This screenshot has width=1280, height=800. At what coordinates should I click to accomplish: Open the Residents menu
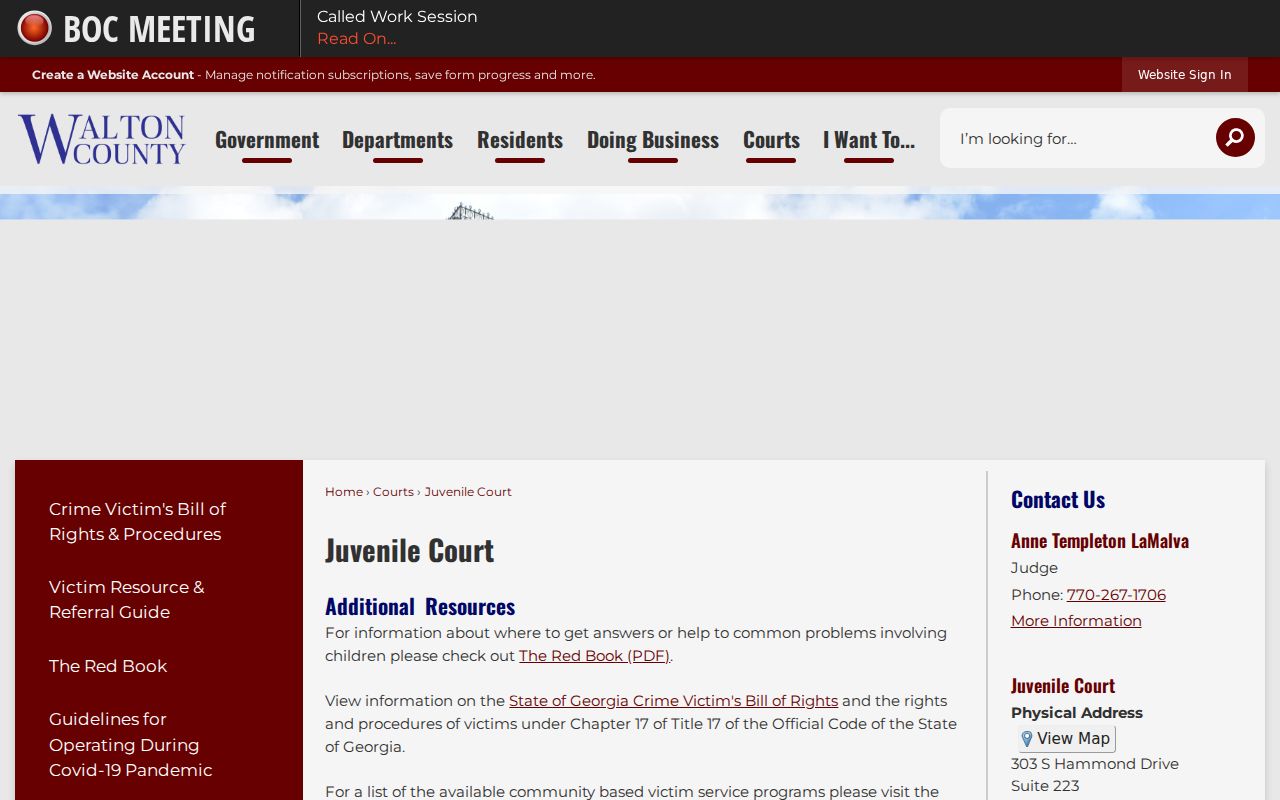520,140
